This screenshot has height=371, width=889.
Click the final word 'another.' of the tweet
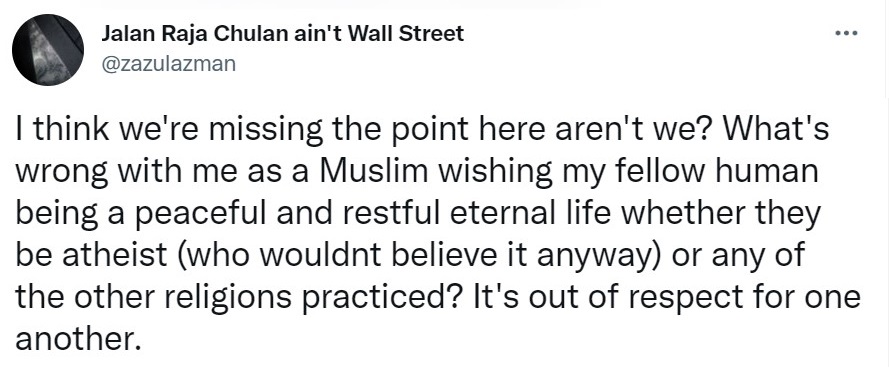point(77,338)
